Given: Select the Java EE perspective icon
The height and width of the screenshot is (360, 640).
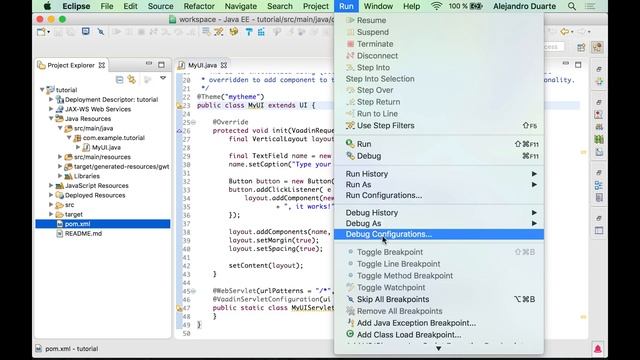Looking at the screenshot, I should click(597, 47).
